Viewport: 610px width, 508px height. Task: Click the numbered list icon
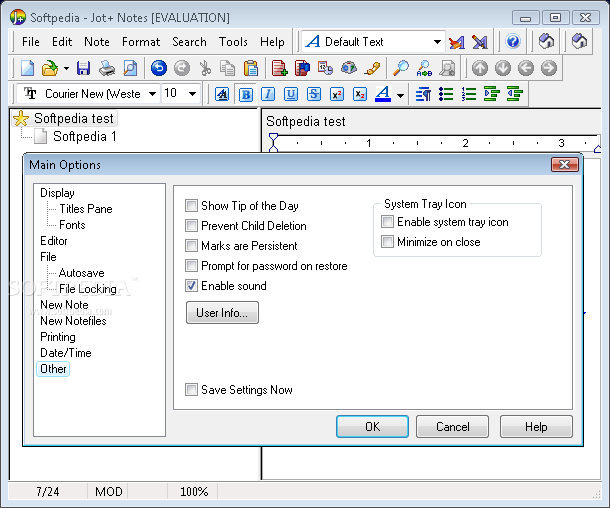469,94
